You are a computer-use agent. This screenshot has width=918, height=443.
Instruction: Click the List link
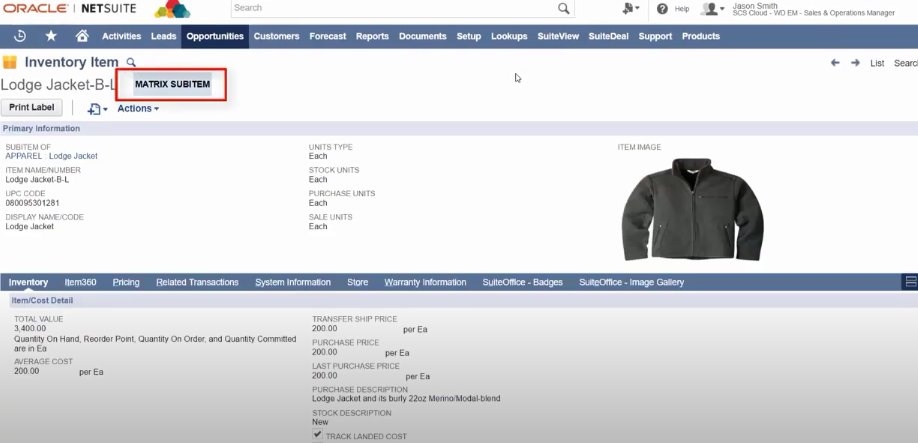(x=877, y=63)
